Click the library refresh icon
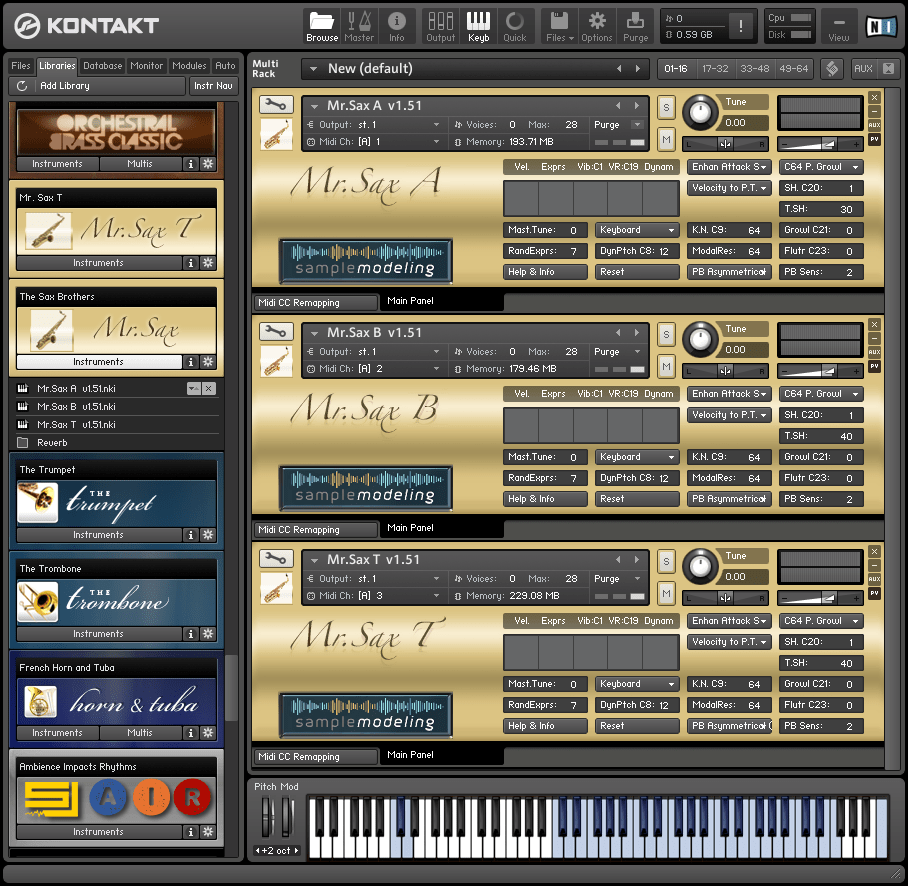Viewport: 908px width, 886px height. tap(22, 86)
